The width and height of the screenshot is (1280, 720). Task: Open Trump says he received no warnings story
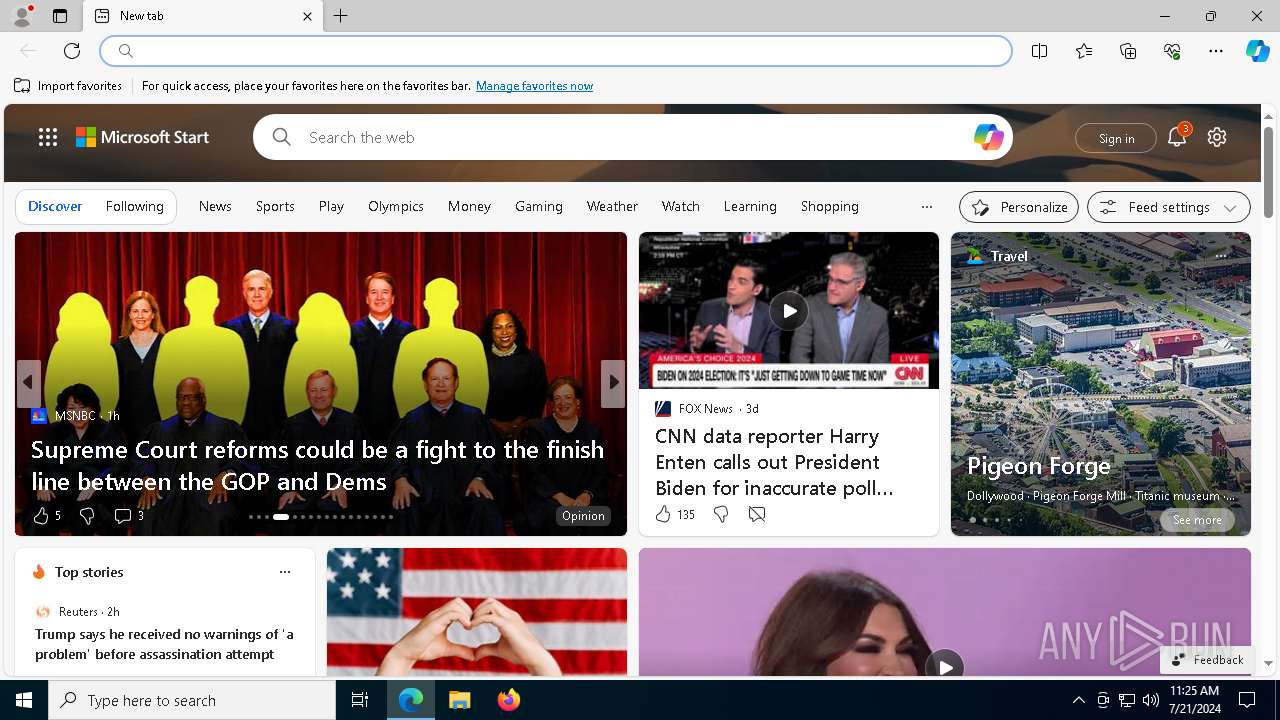(164, 644)
